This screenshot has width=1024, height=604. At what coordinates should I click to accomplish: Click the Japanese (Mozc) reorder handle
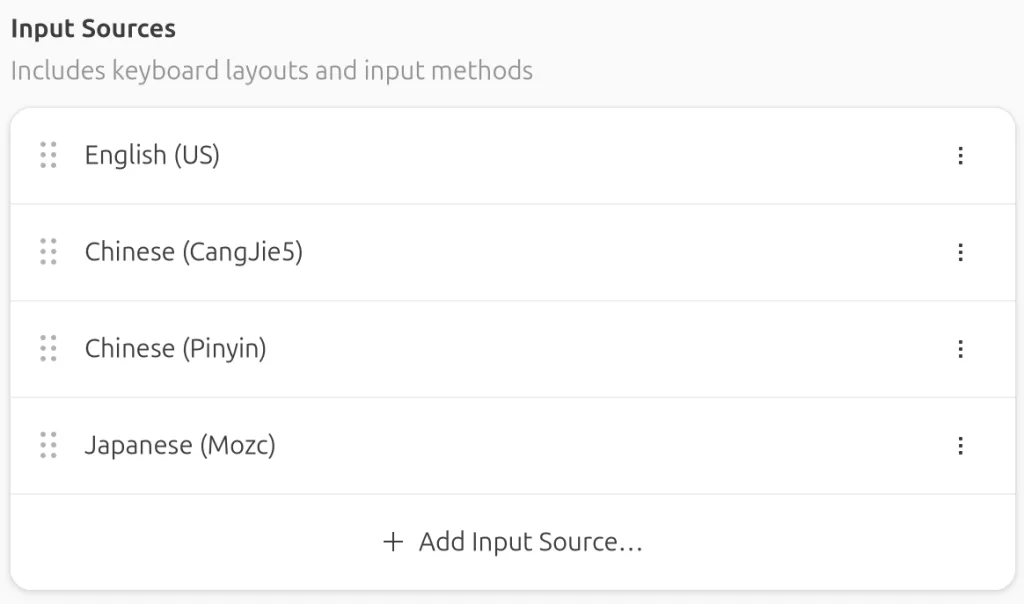(x=48, y=445)
